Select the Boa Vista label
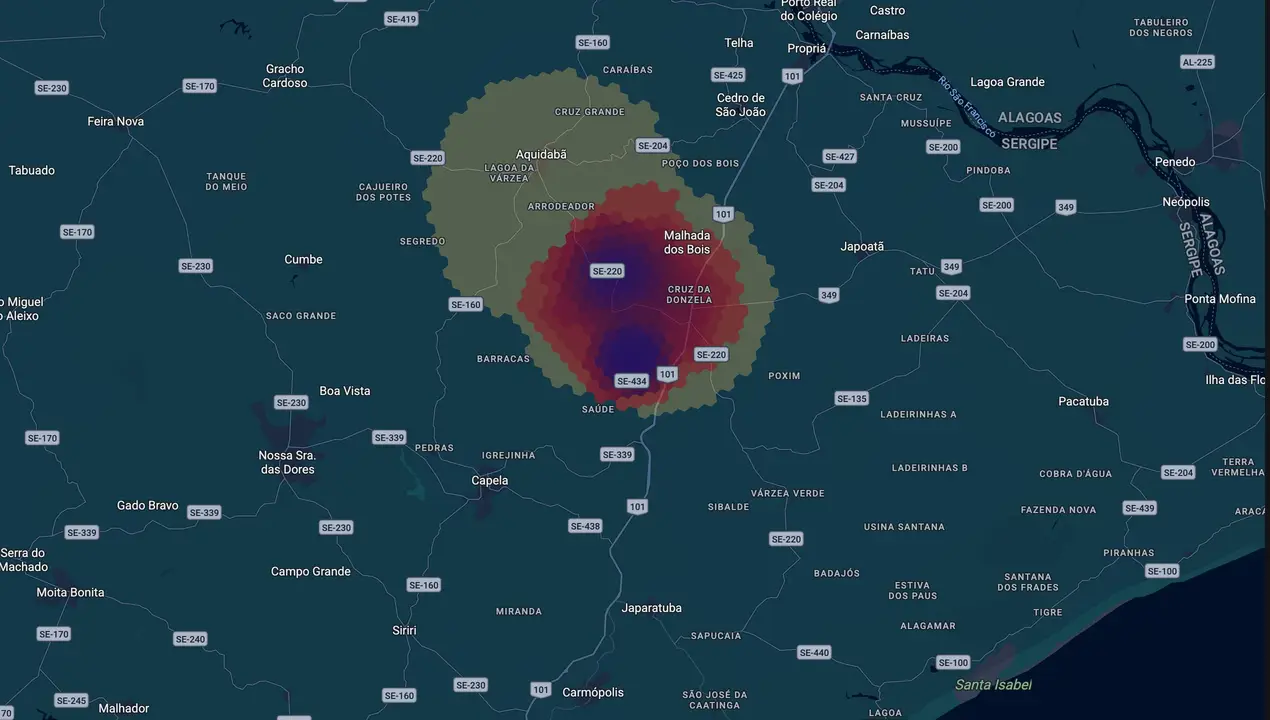The width and height of the screenshot is (1270, 720). point(344,391)
